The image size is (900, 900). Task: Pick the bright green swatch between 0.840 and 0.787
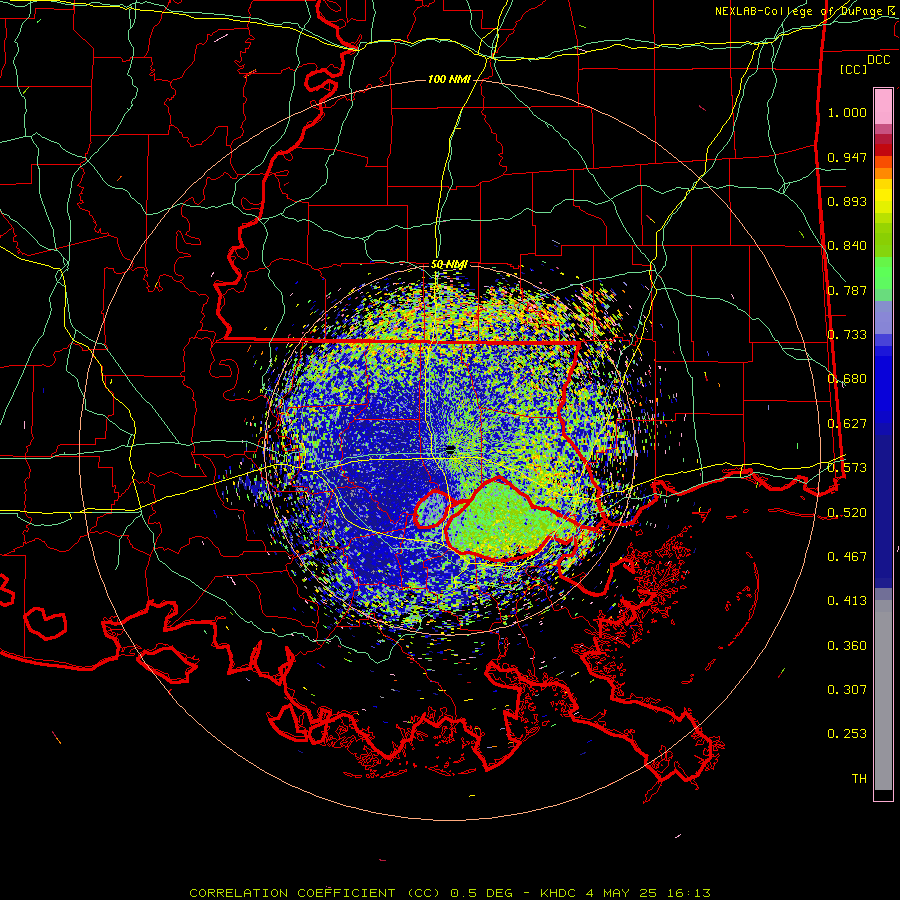tap(883, 273)
